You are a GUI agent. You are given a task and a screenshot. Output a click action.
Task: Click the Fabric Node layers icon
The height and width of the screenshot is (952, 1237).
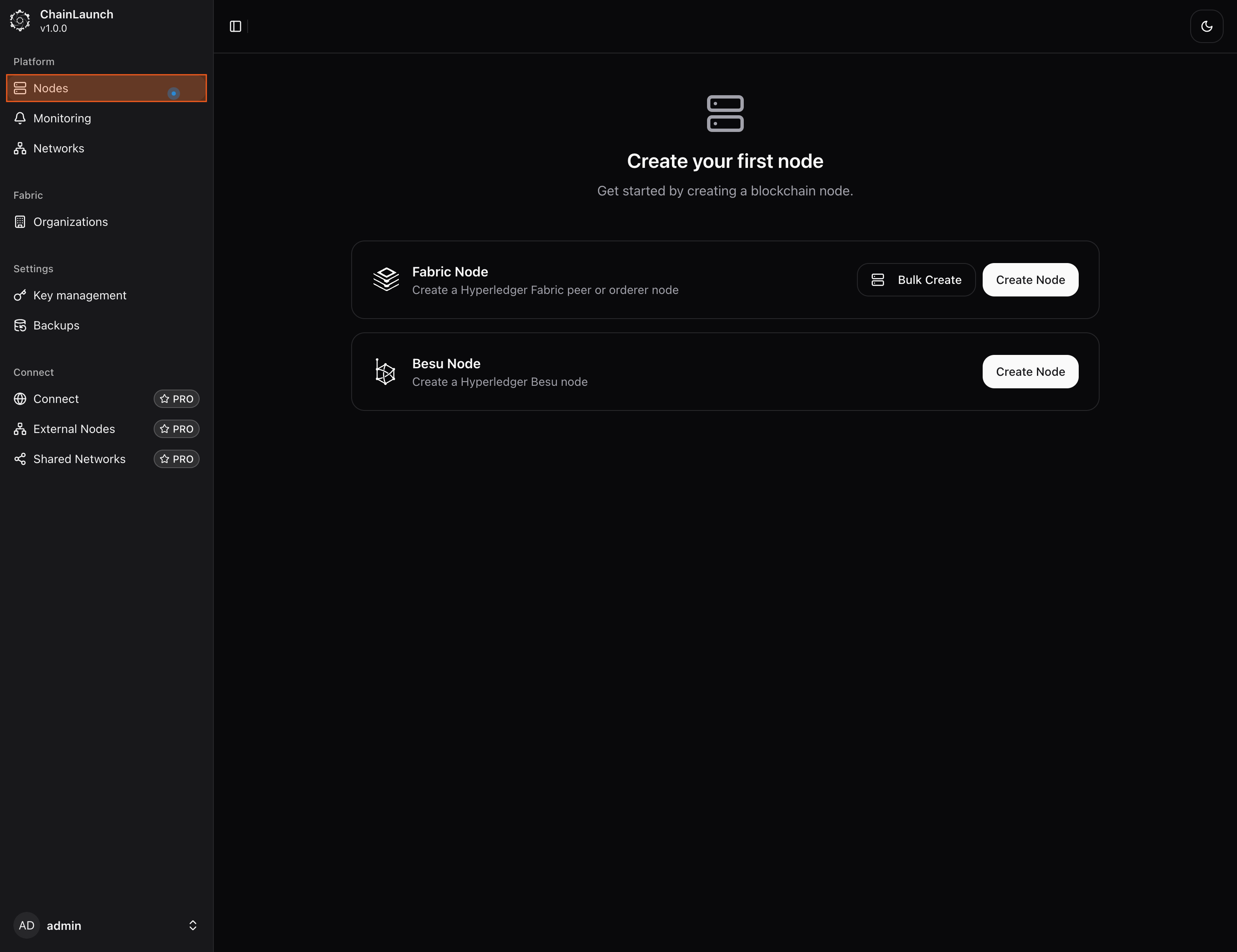coord(386,280)
